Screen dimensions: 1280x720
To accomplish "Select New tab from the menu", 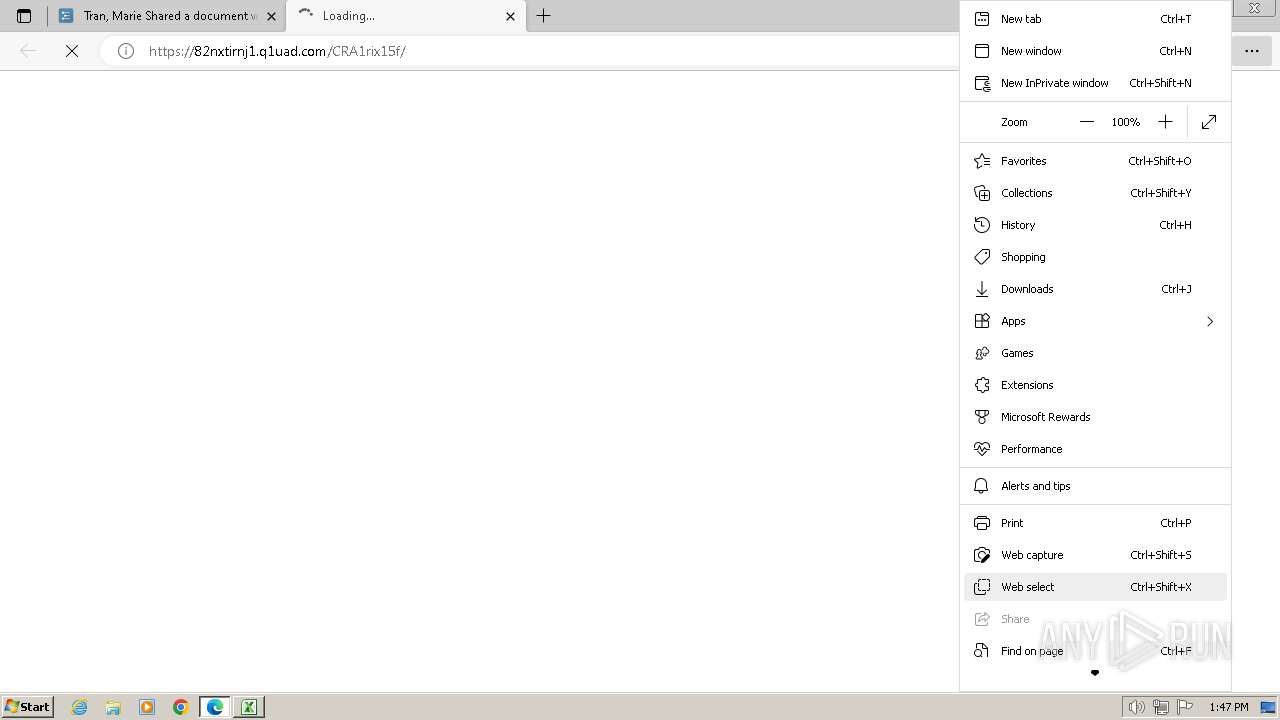I will (x=1095, y=19).
